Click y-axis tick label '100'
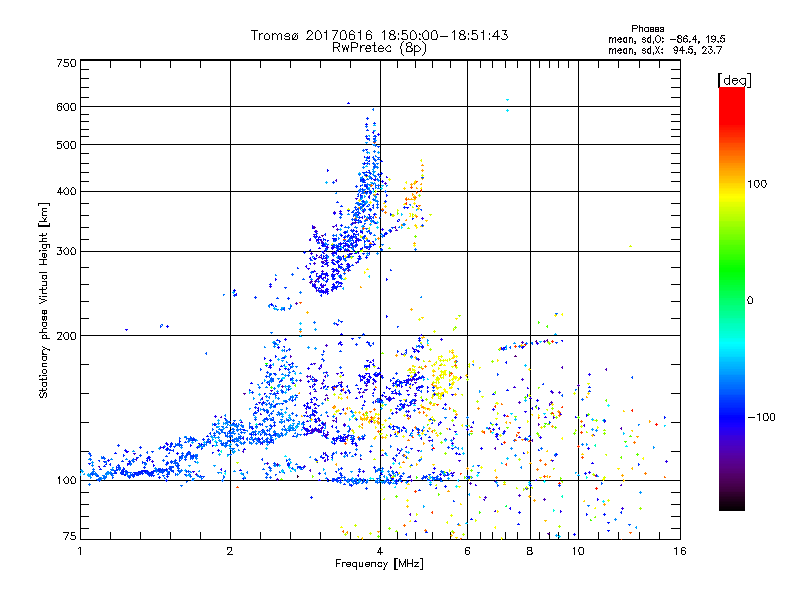The height and width of the screenshot is (600, 800). (x=67, y=481)
